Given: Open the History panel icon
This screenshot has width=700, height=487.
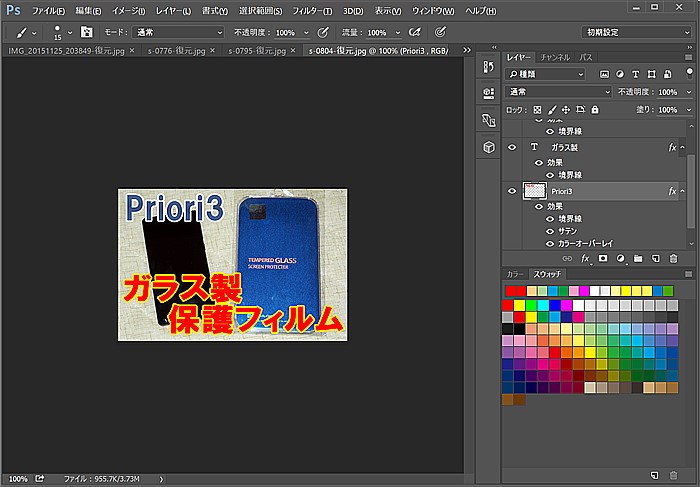Looking at the screenshot, I should 488,67.
